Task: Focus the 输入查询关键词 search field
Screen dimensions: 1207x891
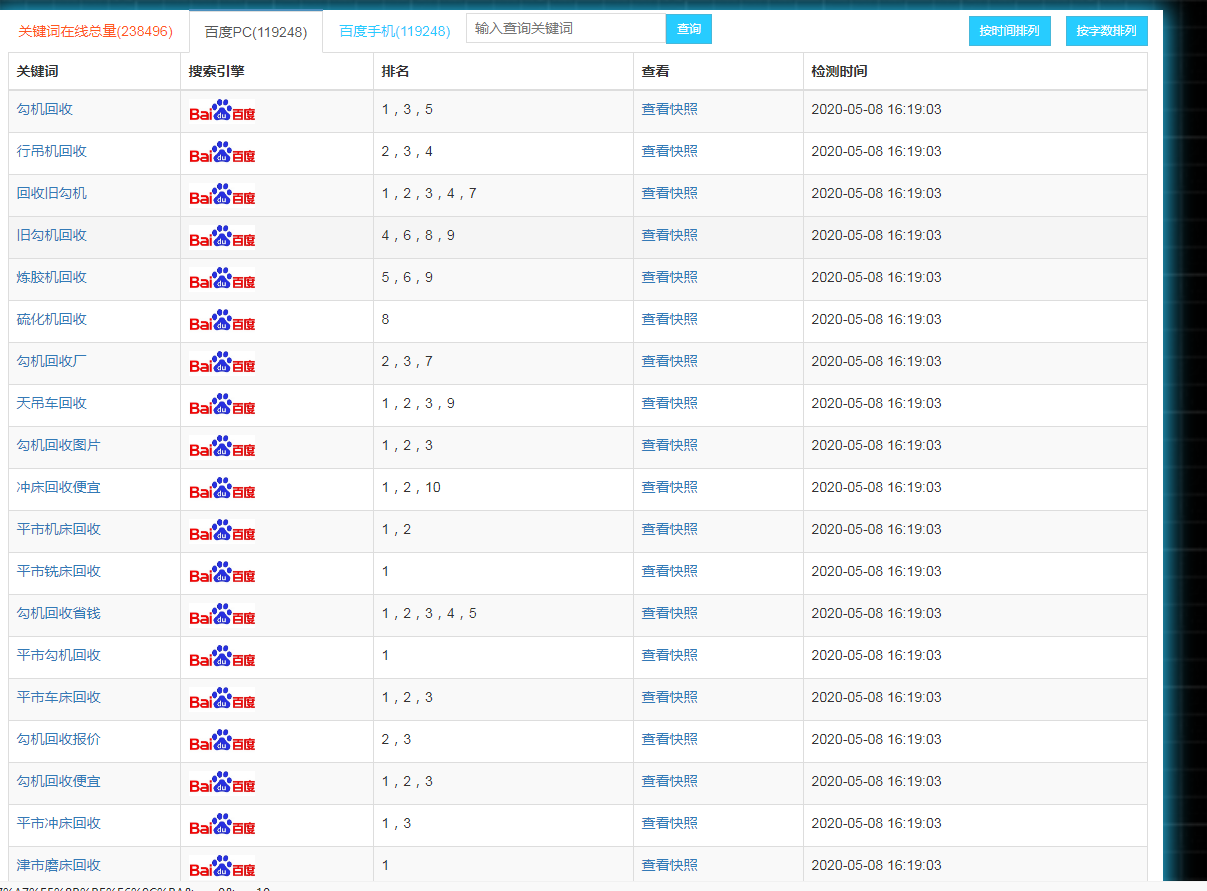Action: (566, 29)
